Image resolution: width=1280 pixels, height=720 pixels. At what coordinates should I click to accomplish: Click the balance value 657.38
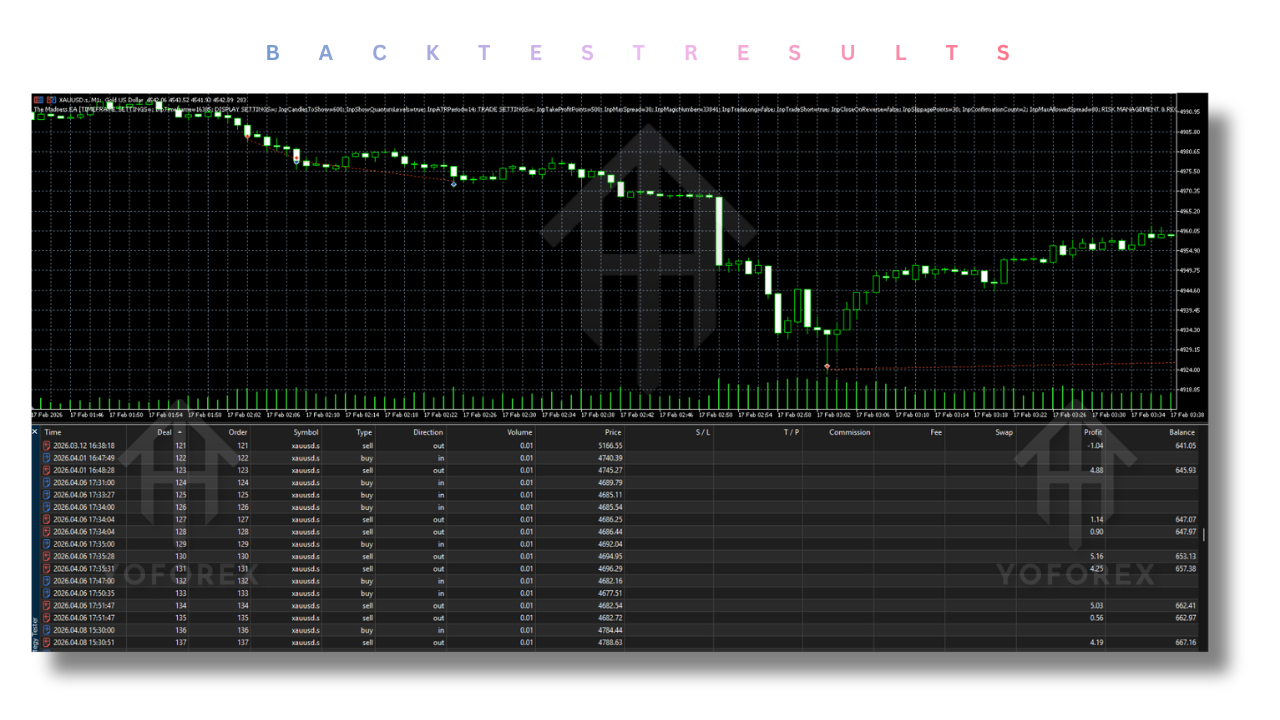coord(1185,569)
